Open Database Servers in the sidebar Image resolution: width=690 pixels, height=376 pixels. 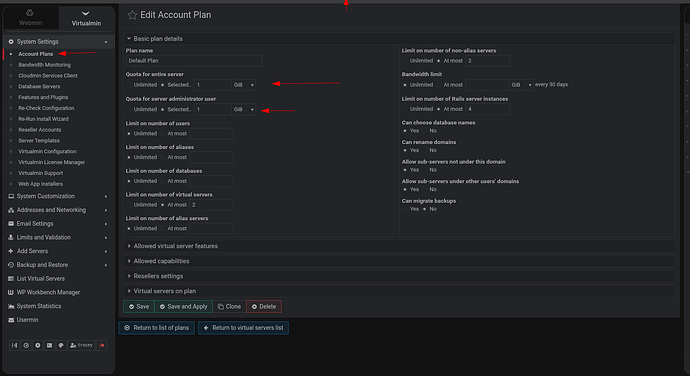pyautogui.click(x=39, y=86)
